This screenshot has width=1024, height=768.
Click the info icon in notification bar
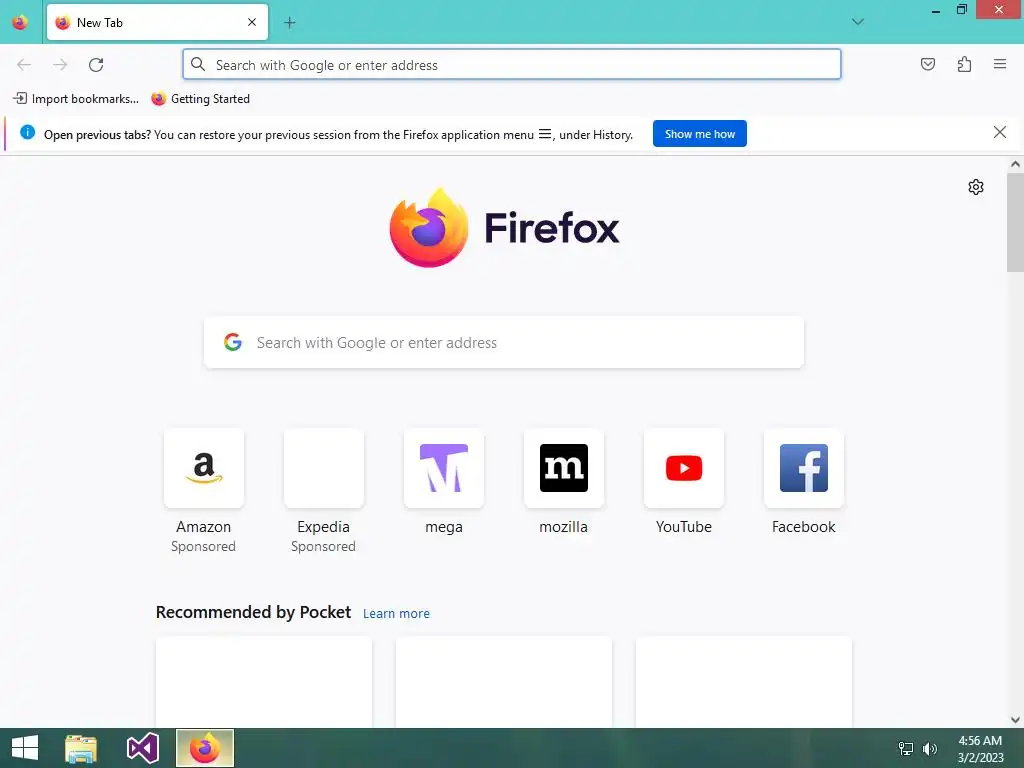pyautogui.click(x=27, y=133)
